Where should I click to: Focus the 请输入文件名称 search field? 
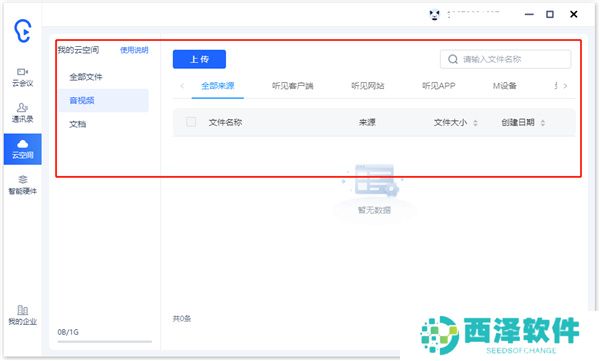click(505, 59)
